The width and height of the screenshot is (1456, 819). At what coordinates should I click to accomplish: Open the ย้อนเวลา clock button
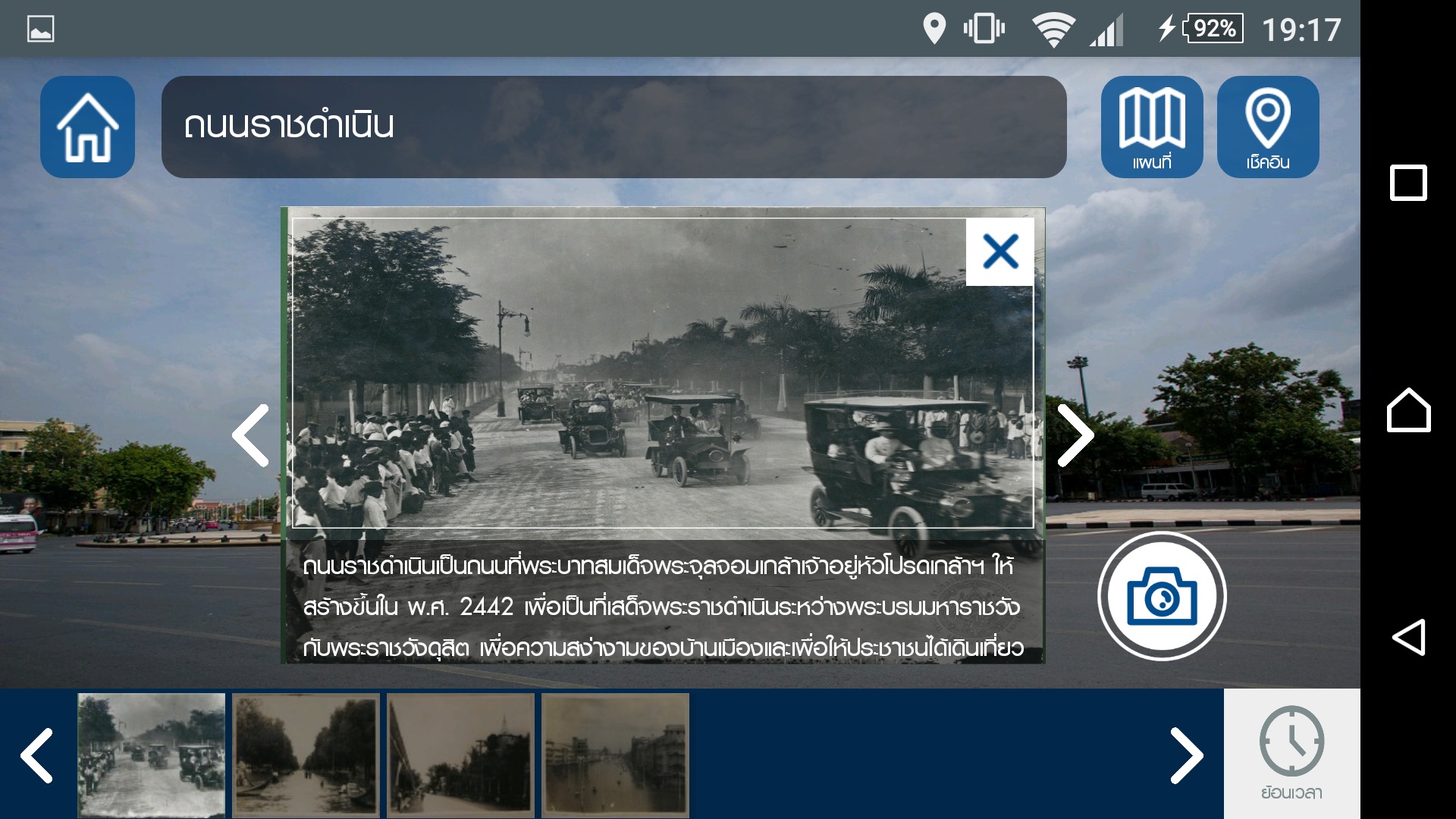pos(1291,754)
